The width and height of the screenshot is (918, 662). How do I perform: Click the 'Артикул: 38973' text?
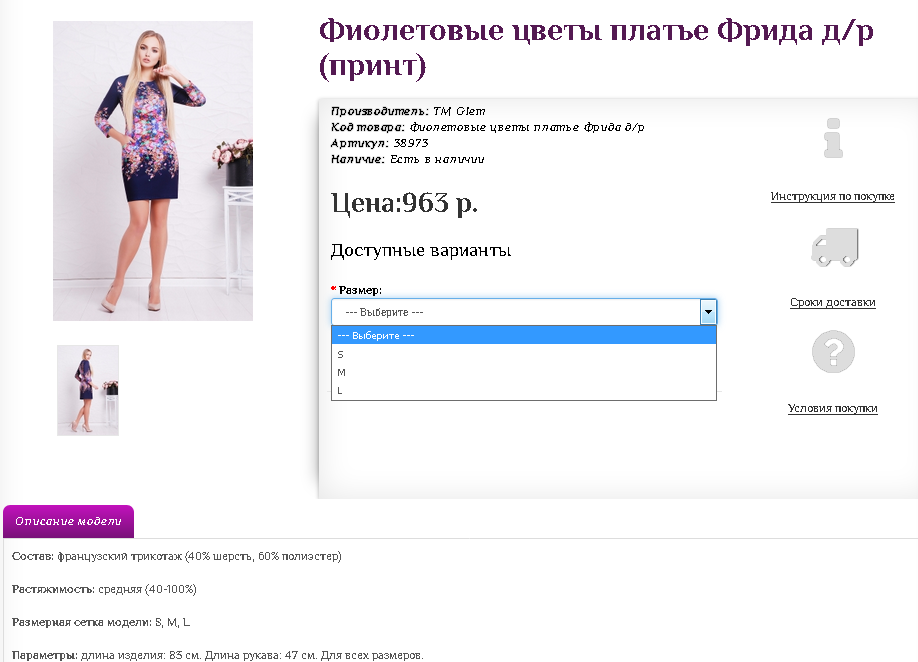pos(379,143)
